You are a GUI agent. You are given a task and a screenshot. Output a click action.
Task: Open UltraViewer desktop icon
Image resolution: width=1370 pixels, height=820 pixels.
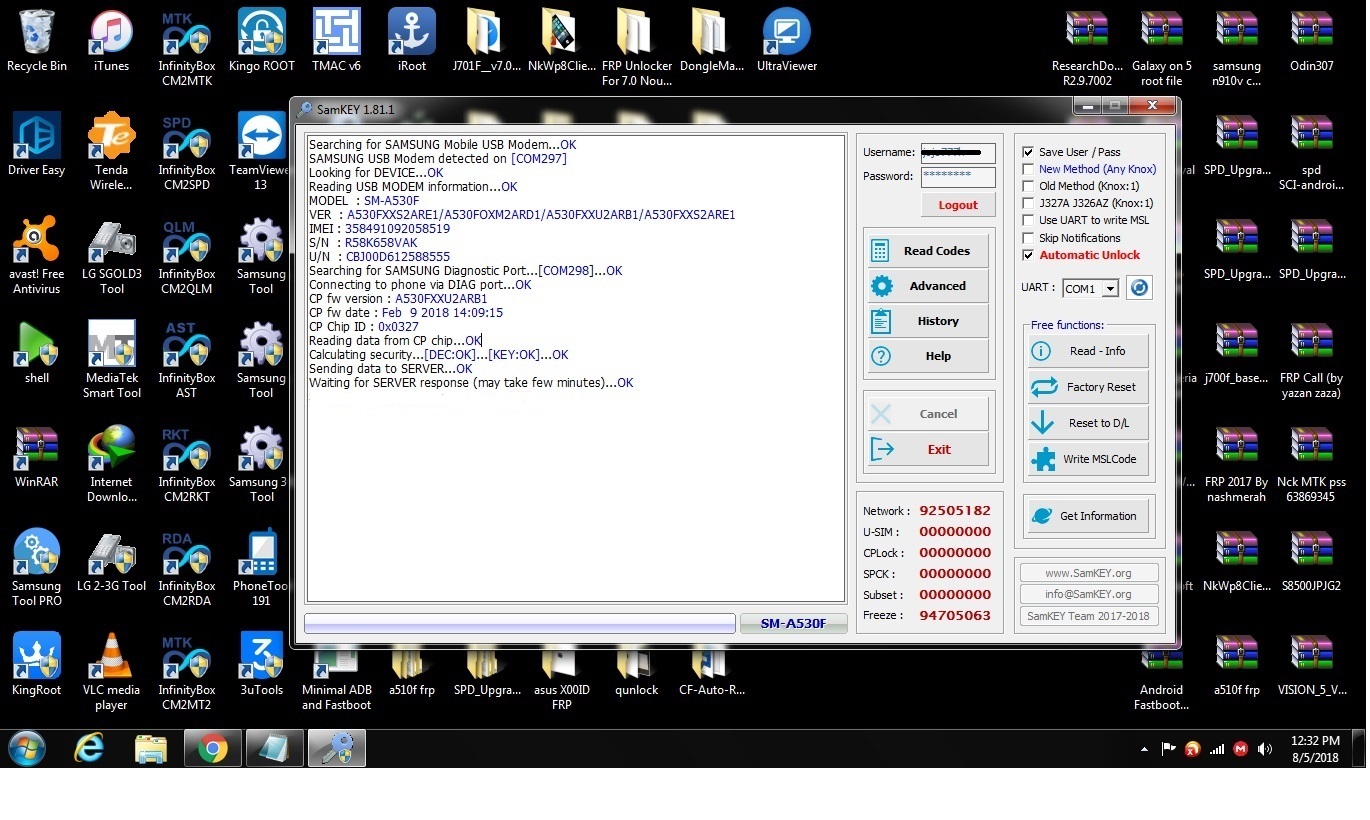[787, 42]
